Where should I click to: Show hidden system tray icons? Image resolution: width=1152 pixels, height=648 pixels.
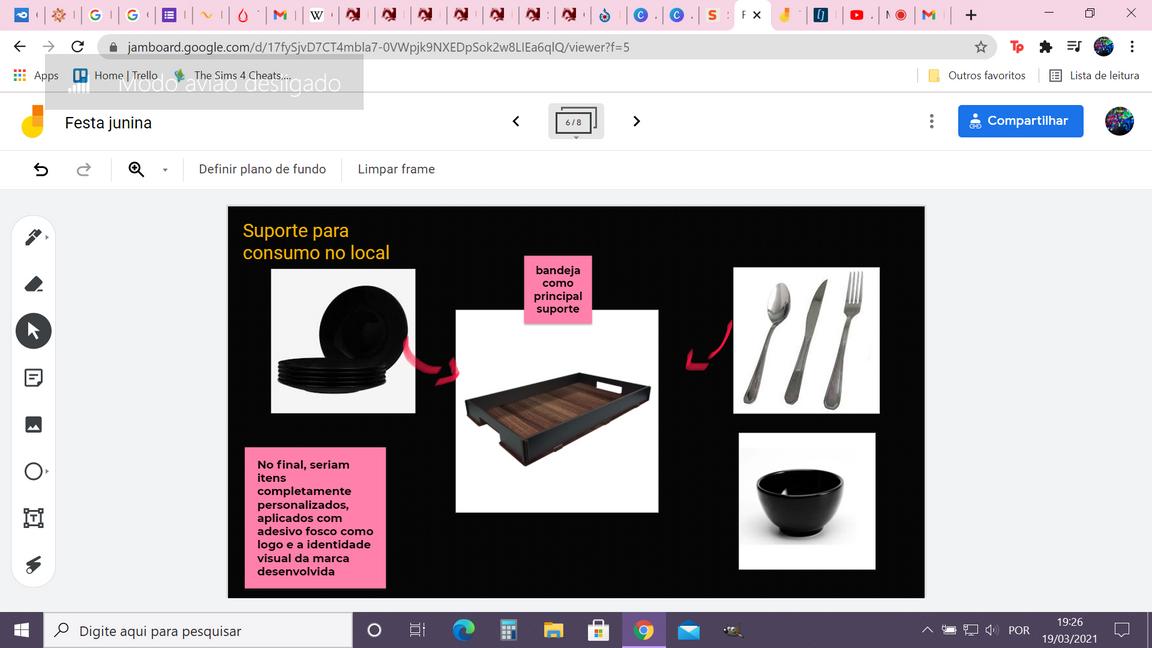927,630
